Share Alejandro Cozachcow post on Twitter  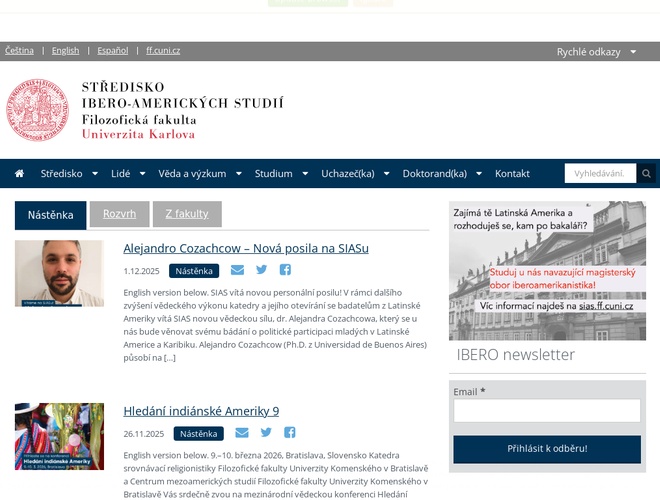262,270
